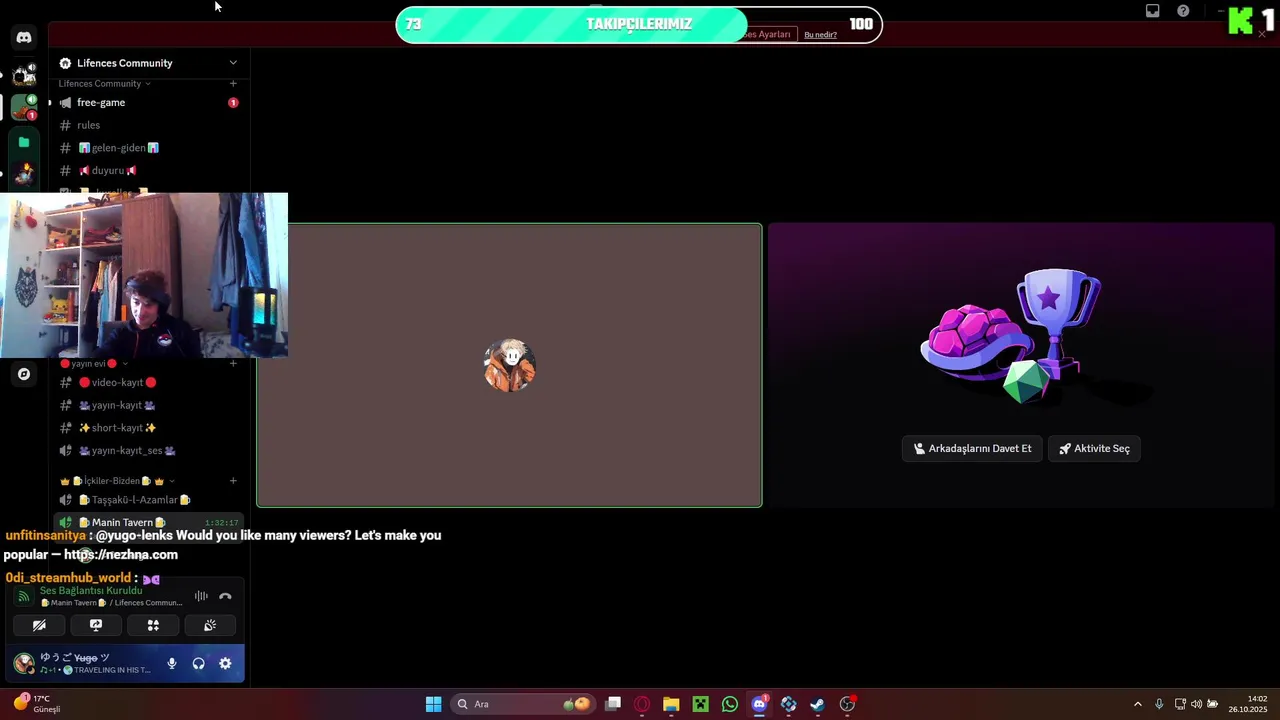The image size is (1280, 720).
Task: Click system tray microphone icon
Action: [x=1159, y=704]
